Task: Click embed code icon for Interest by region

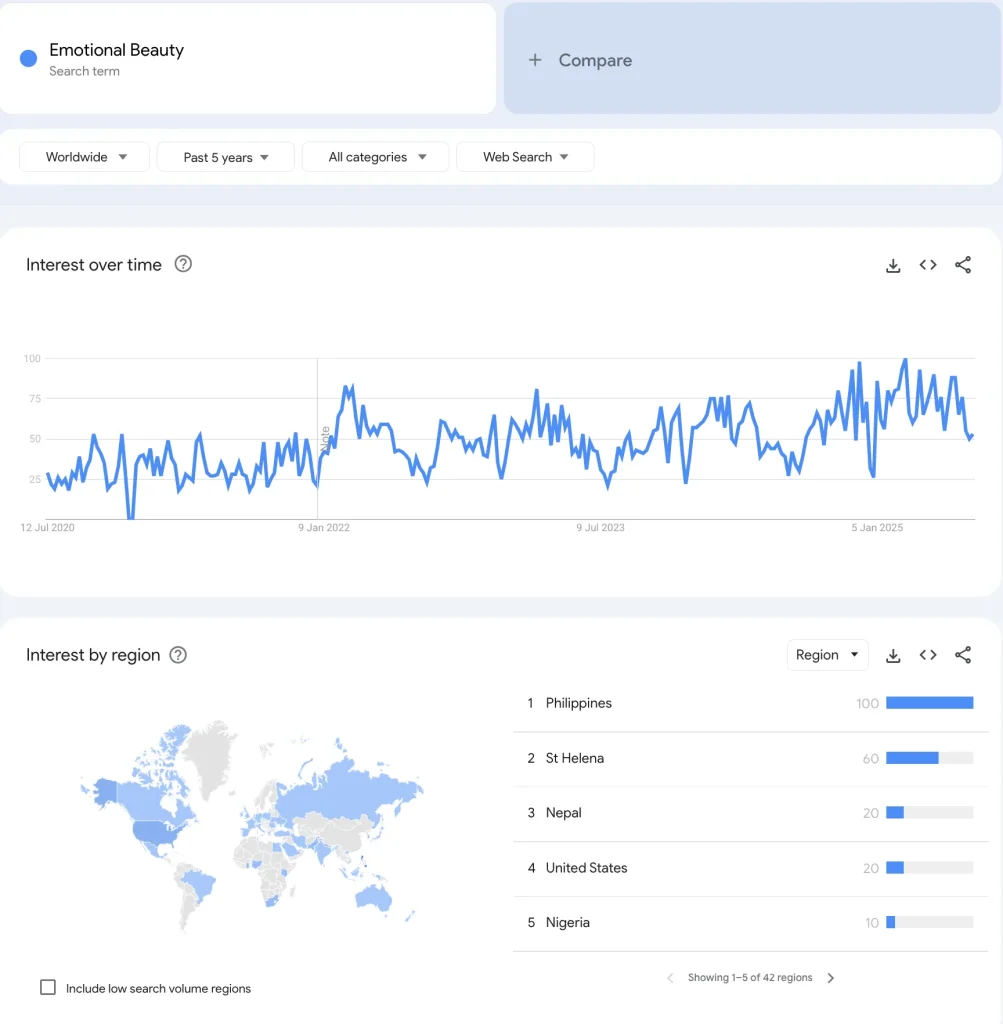Action: point(928,655)
